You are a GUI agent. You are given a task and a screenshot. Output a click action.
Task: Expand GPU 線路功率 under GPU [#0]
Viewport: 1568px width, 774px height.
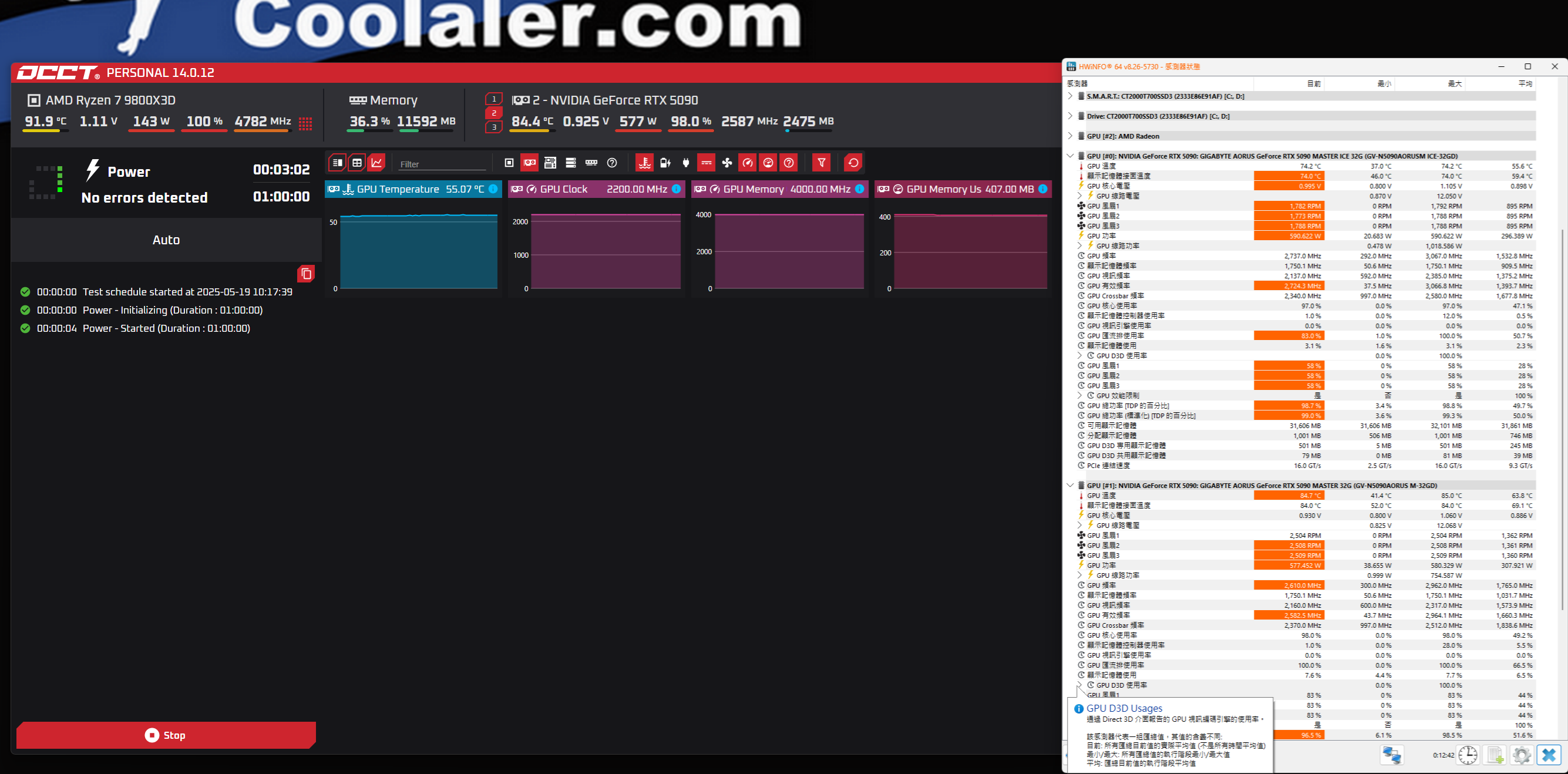[1080, 246]
